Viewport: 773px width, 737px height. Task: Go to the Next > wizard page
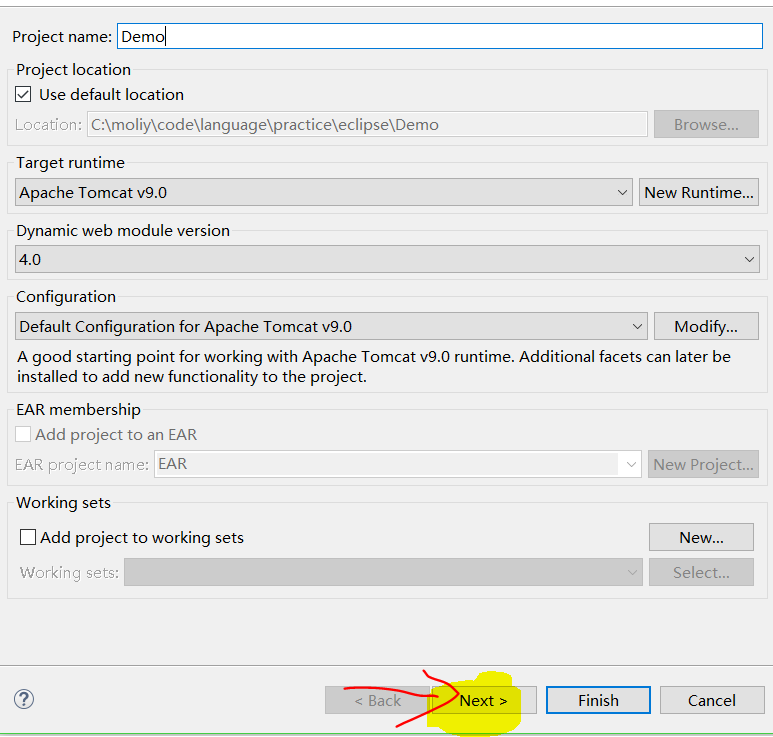(x=484, y=701)
